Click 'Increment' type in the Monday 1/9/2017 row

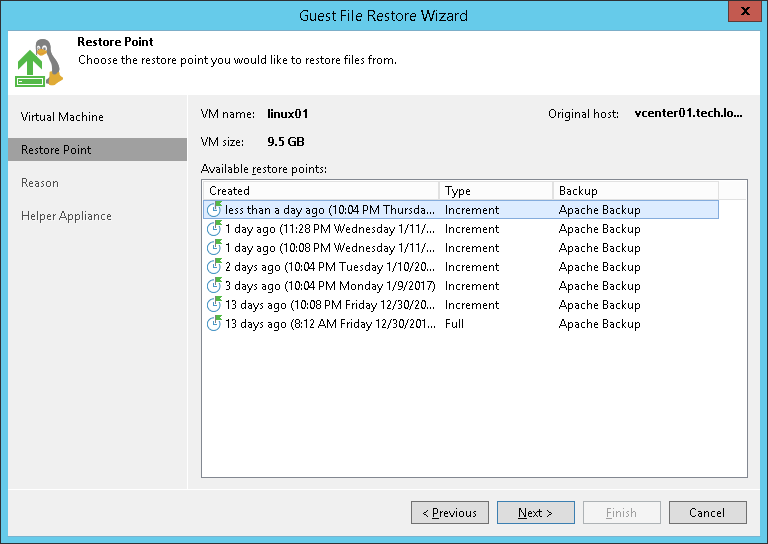point(472,286)
